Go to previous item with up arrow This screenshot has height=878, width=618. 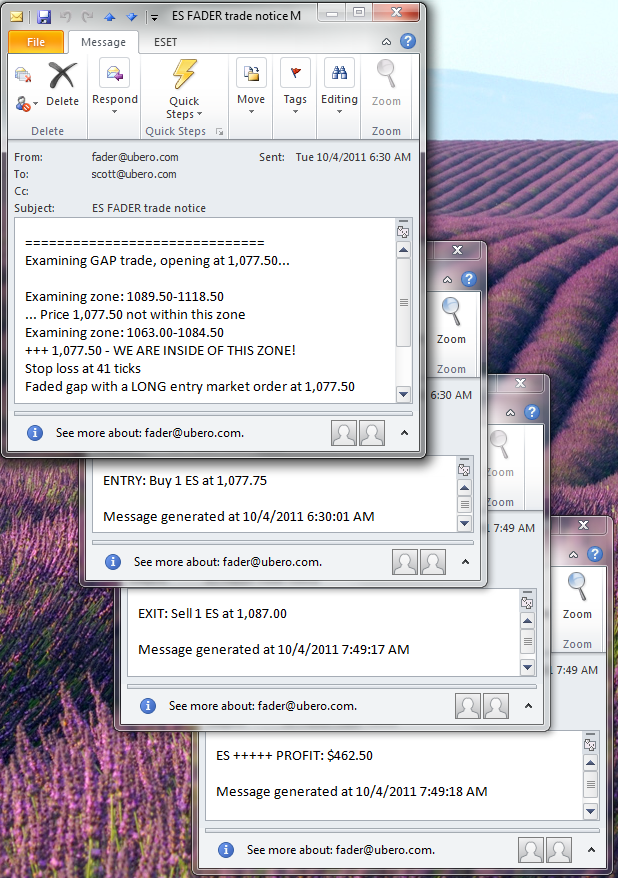click(x=110, y=17)
